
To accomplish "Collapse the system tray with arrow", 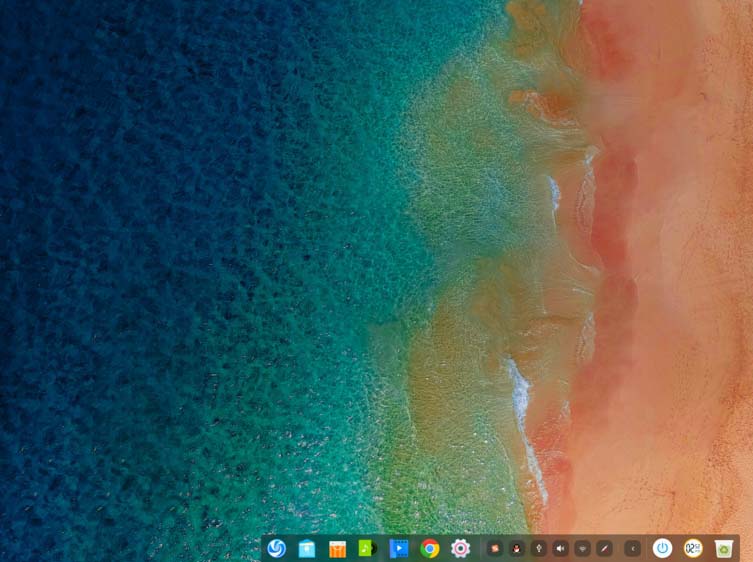I will [632, 548].
